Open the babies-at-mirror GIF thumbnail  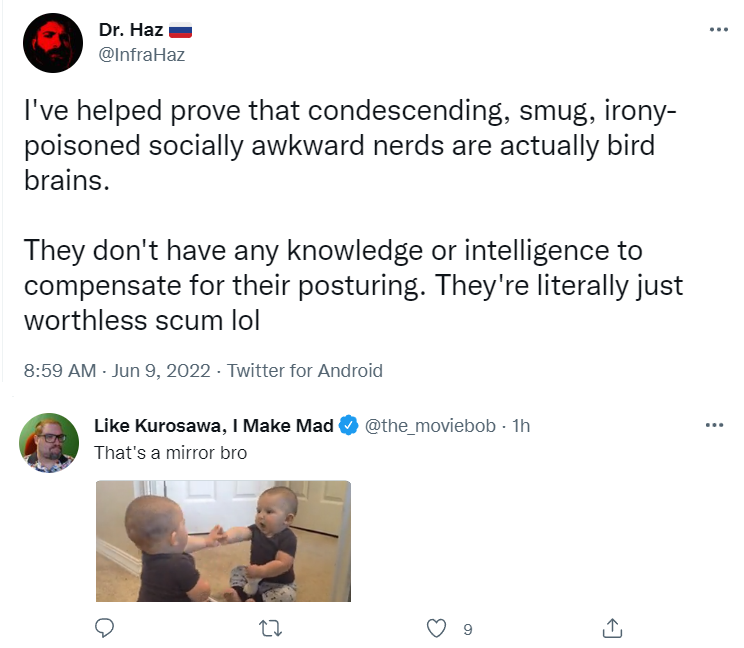coord(223,541)
